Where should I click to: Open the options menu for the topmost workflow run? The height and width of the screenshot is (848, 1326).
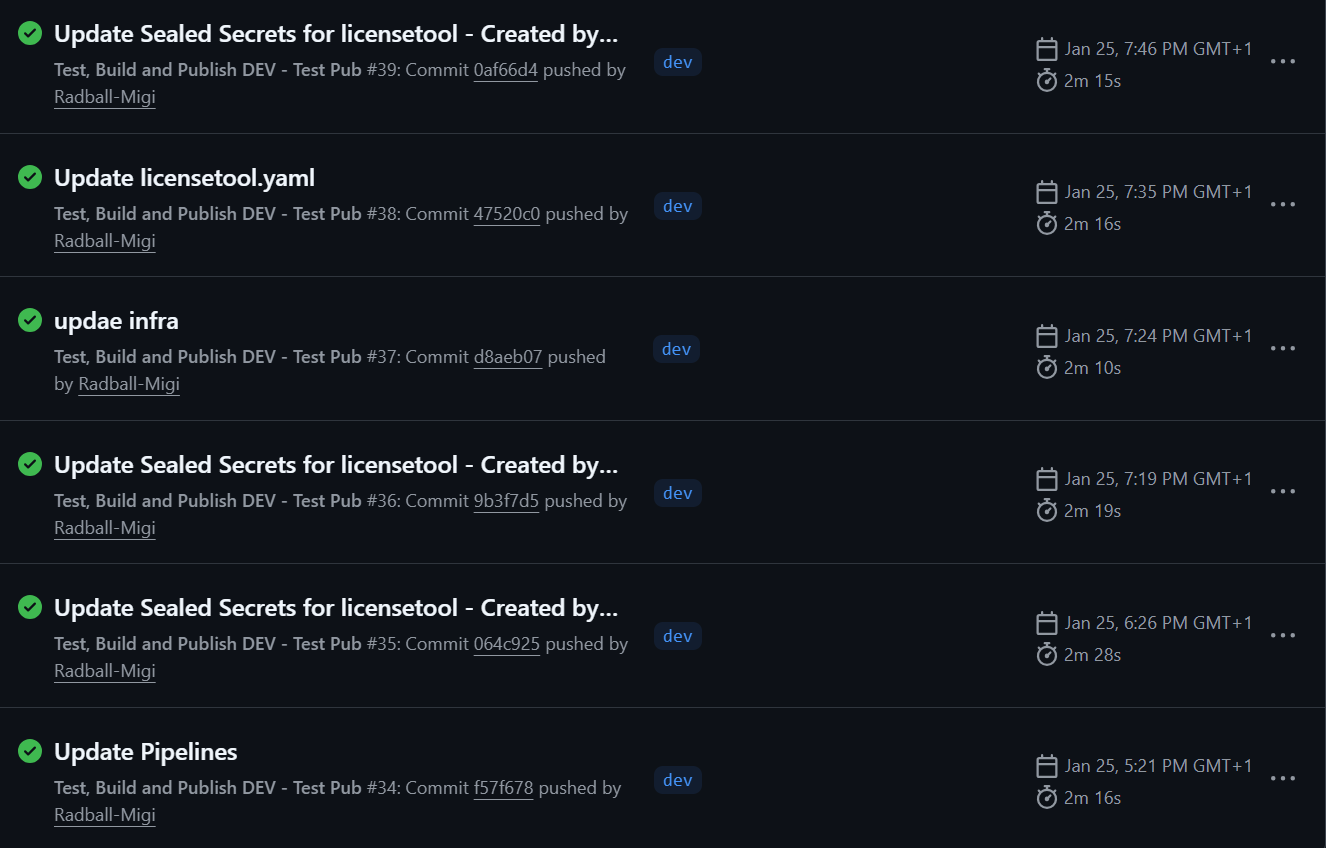pyautogui.click(x=1283, y=61)
